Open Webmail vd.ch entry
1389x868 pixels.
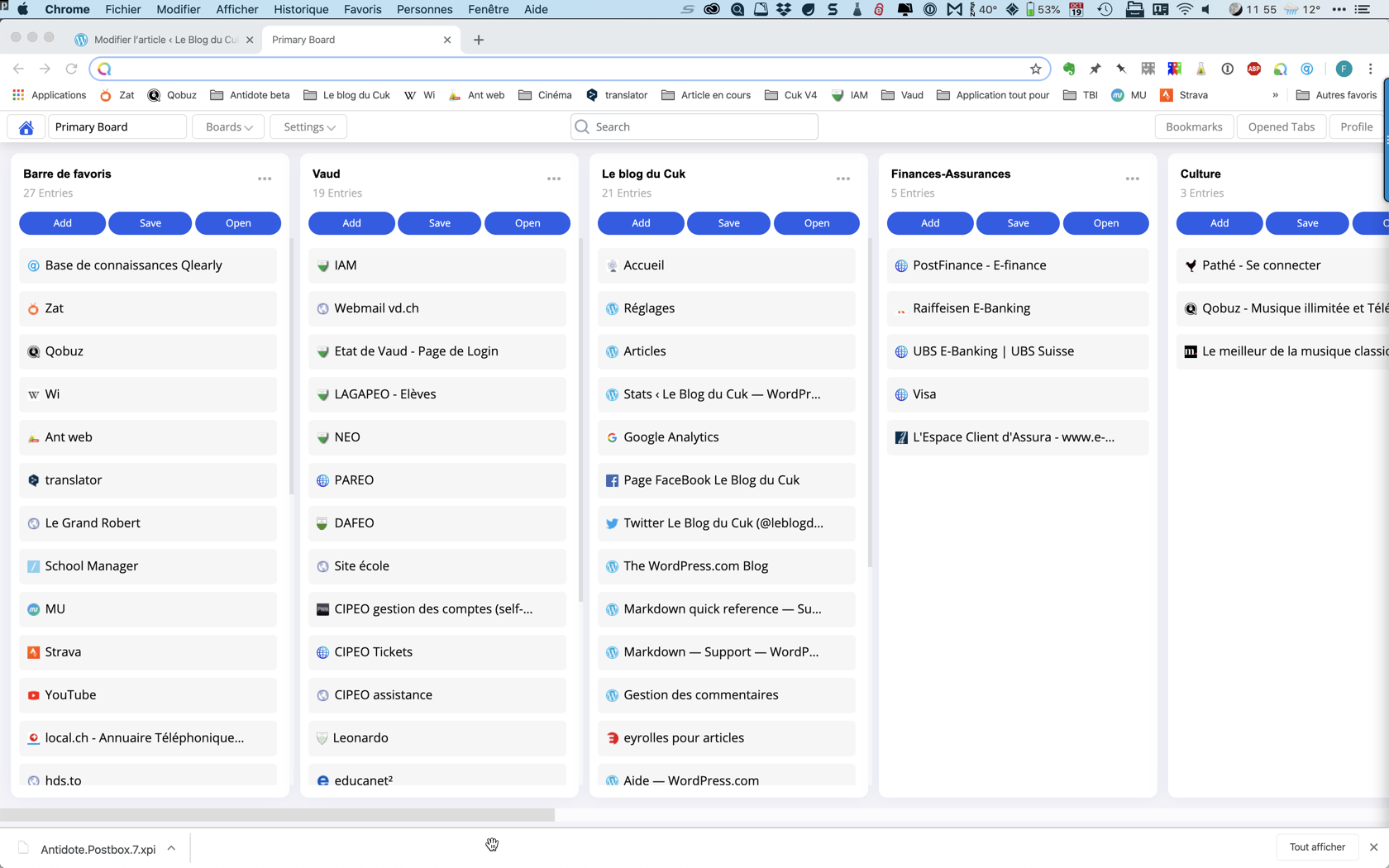pos(437,308)
